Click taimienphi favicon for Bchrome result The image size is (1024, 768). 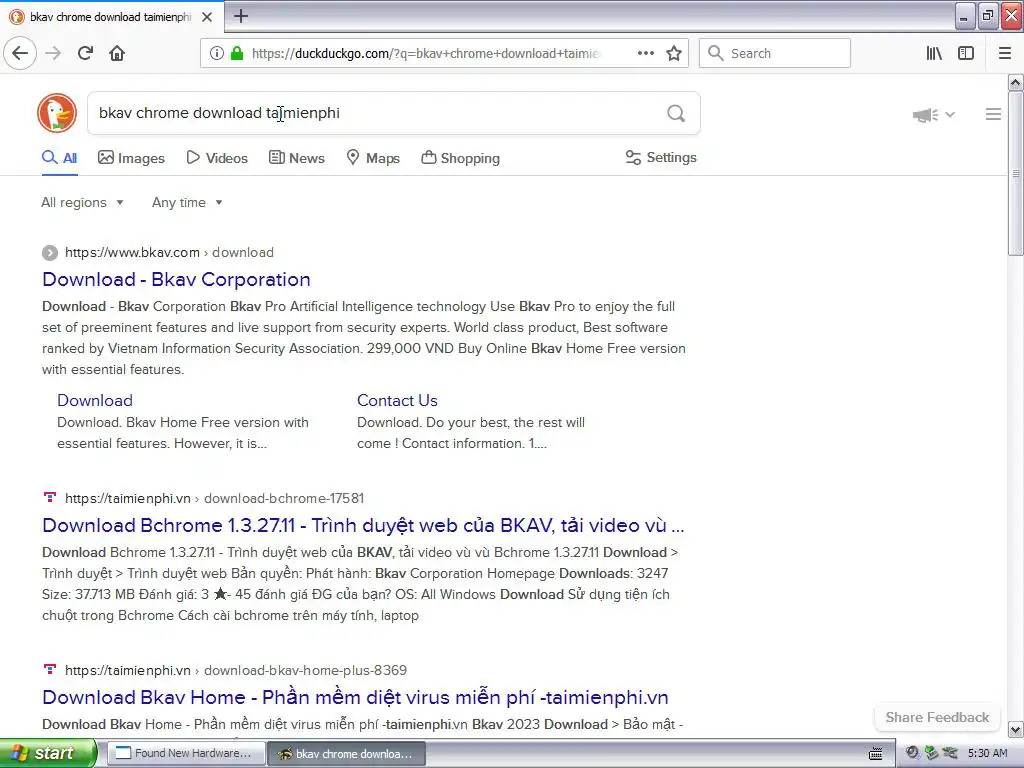pyautogui.click(x=50, y=498)
